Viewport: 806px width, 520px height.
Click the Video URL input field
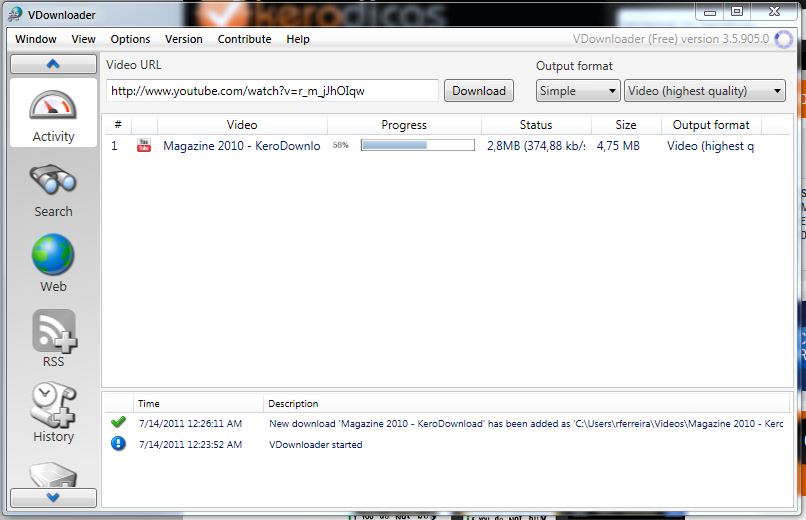[272, 91]
